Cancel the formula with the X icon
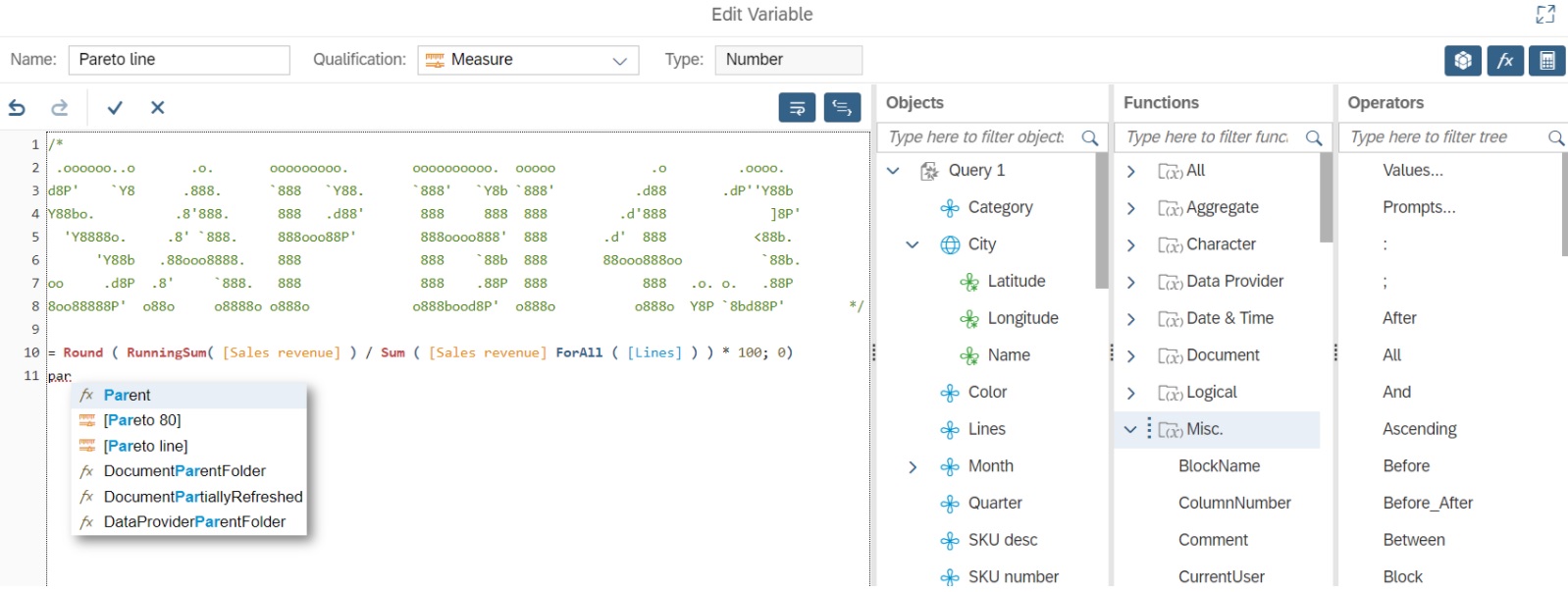1568x592 pixels. pyautogui.click(x=157, y=108)
